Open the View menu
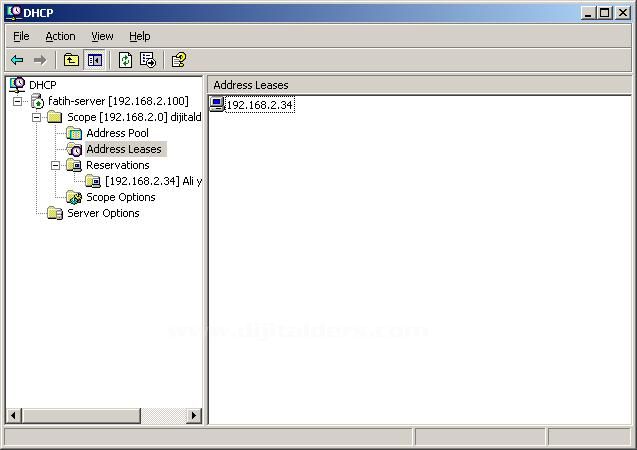This screenshot has width=637, height=450. [x=102, y=36]
